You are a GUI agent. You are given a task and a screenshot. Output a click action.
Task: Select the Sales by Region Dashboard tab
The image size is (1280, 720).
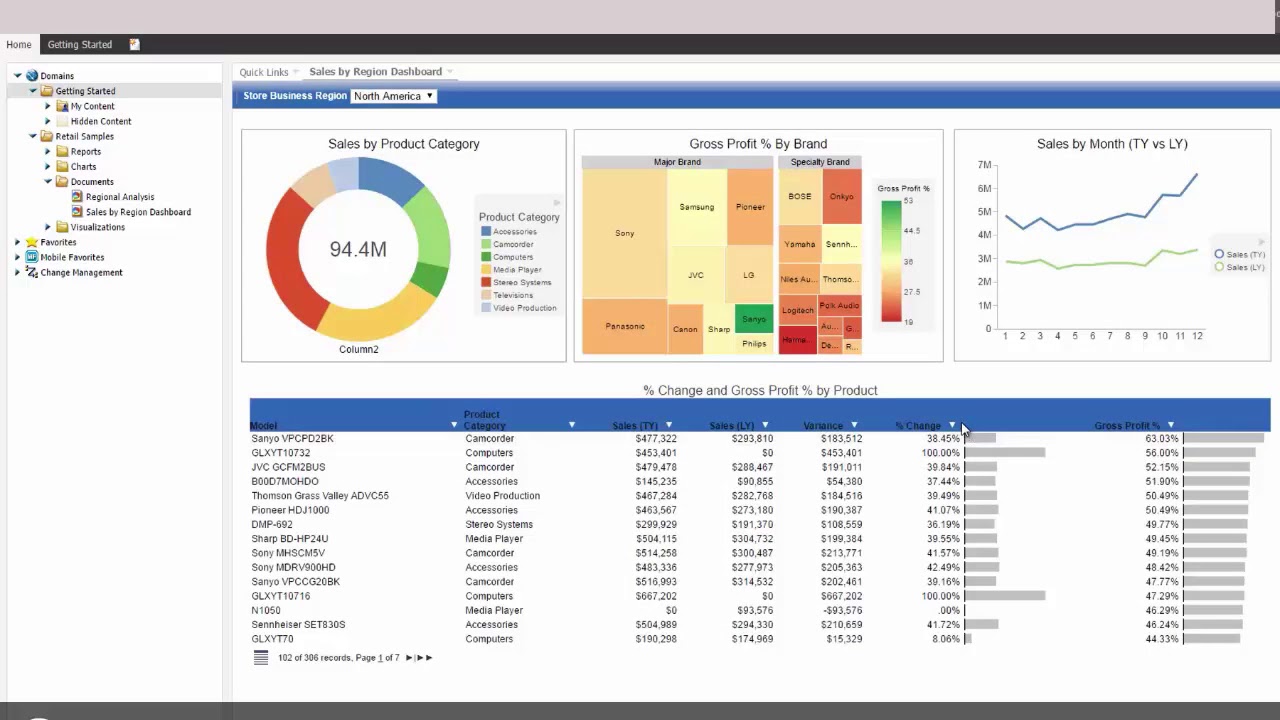[x=375, y=72]
